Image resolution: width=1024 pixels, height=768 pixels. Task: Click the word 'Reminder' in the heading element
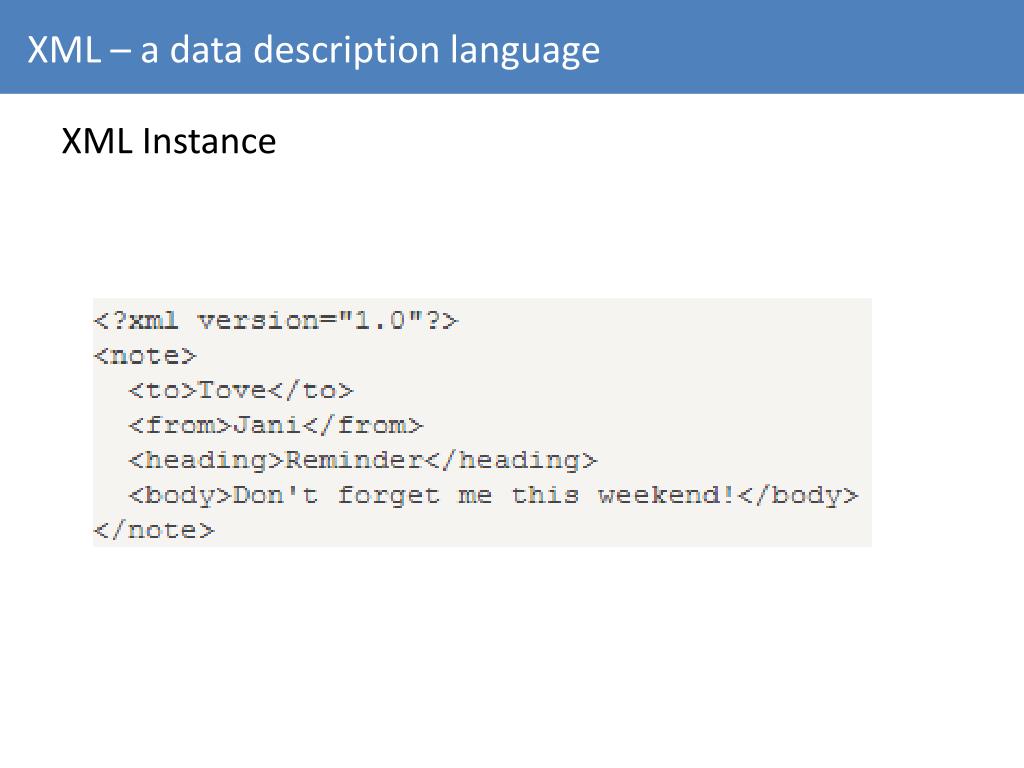[355, 460]
